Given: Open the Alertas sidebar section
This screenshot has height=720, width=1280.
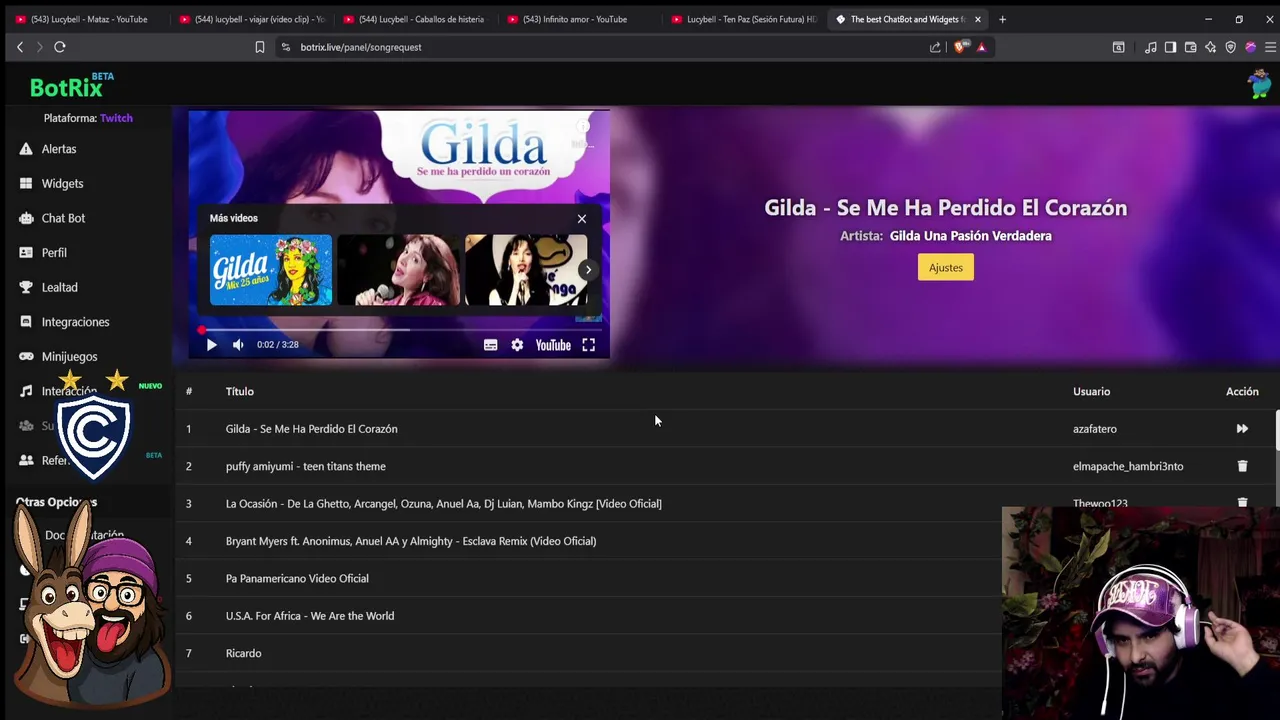Looking at the screenshot, I should click(59, 149).
